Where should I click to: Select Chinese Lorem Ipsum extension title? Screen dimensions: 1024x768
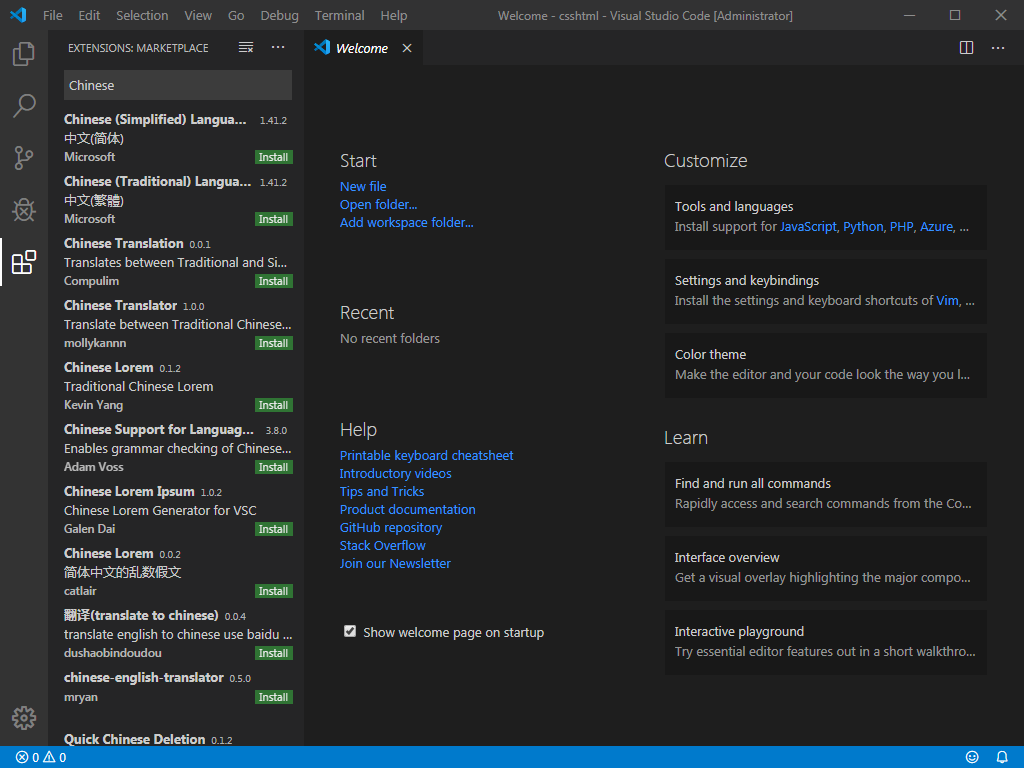[x=129, y=492]
